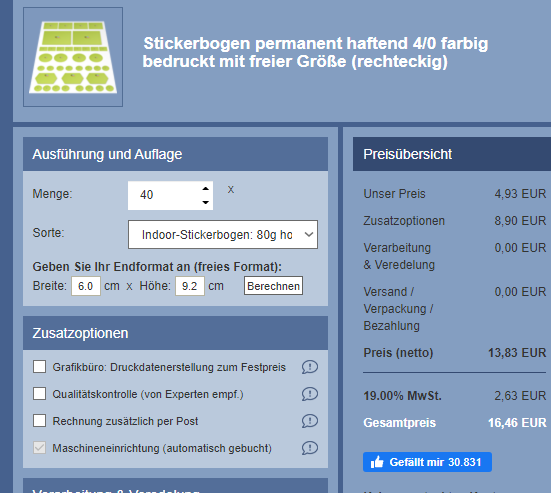Increase Menge with the up arrow
This screenshot has width=551, height=493.
[x=206, y=189]
